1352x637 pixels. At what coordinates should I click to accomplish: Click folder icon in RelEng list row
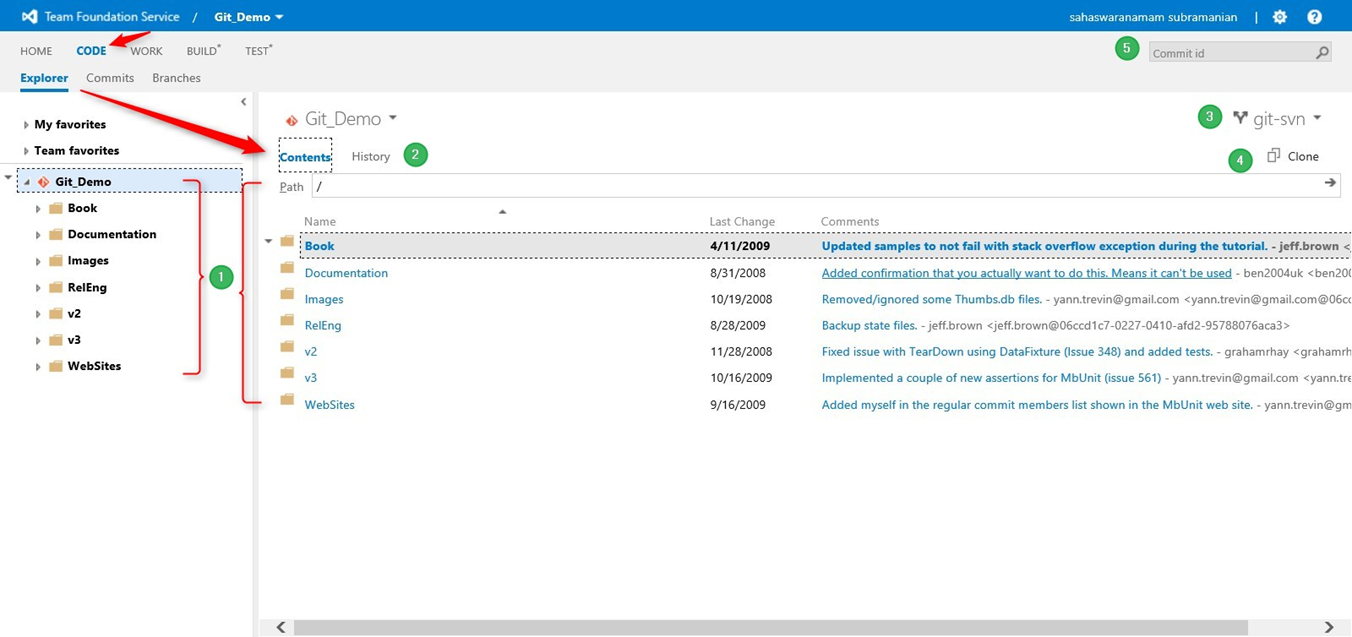coord(287,321)
